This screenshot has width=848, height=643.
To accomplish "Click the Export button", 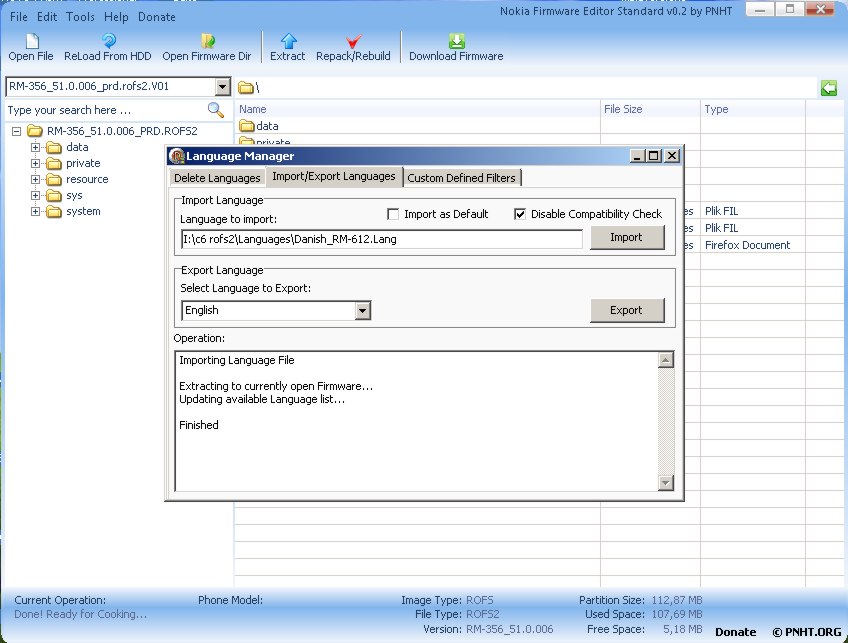I will pos(627,310).
